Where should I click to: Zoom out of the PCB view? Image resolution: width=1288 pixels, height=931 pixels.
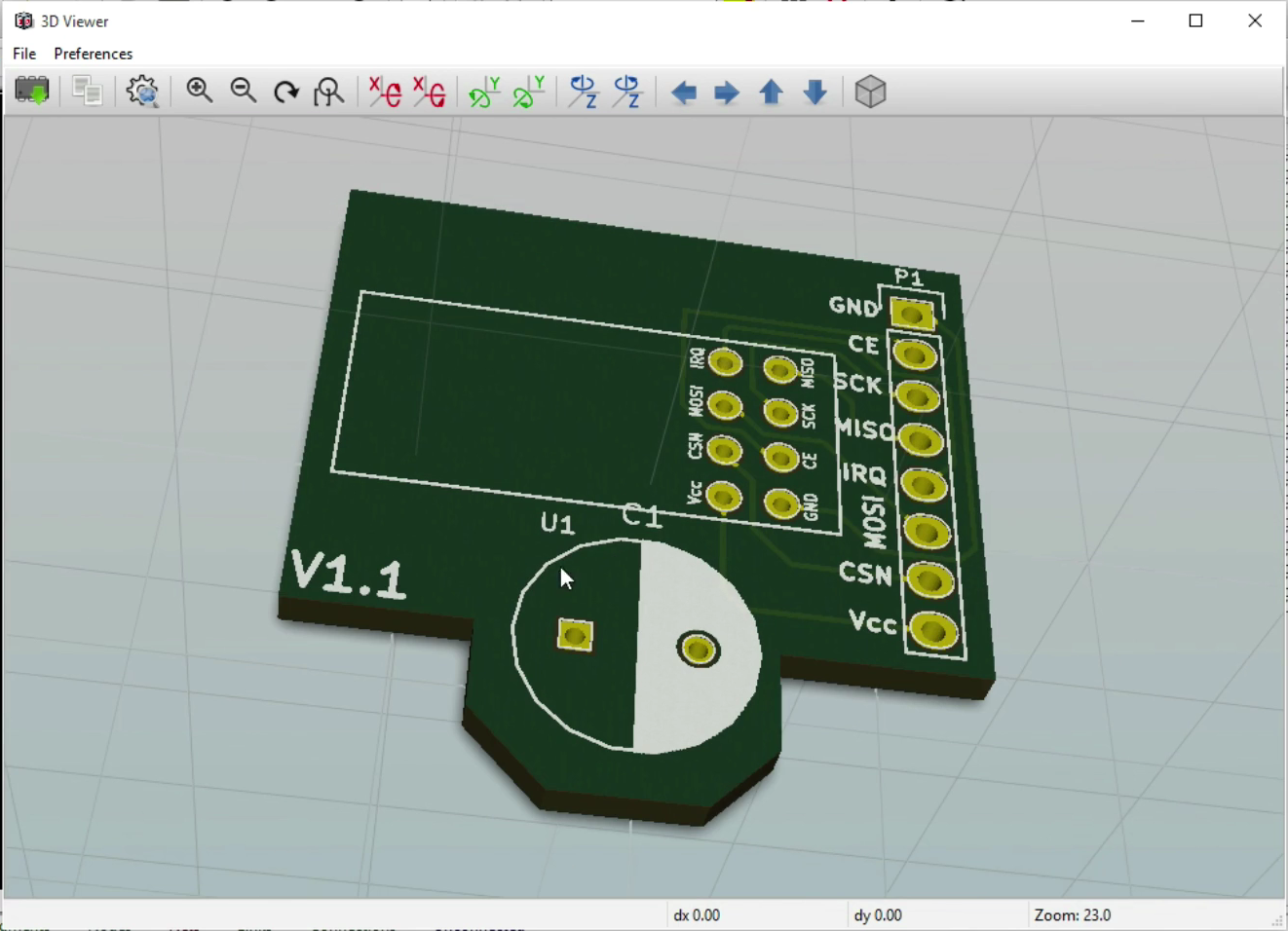tap(243, 91)
